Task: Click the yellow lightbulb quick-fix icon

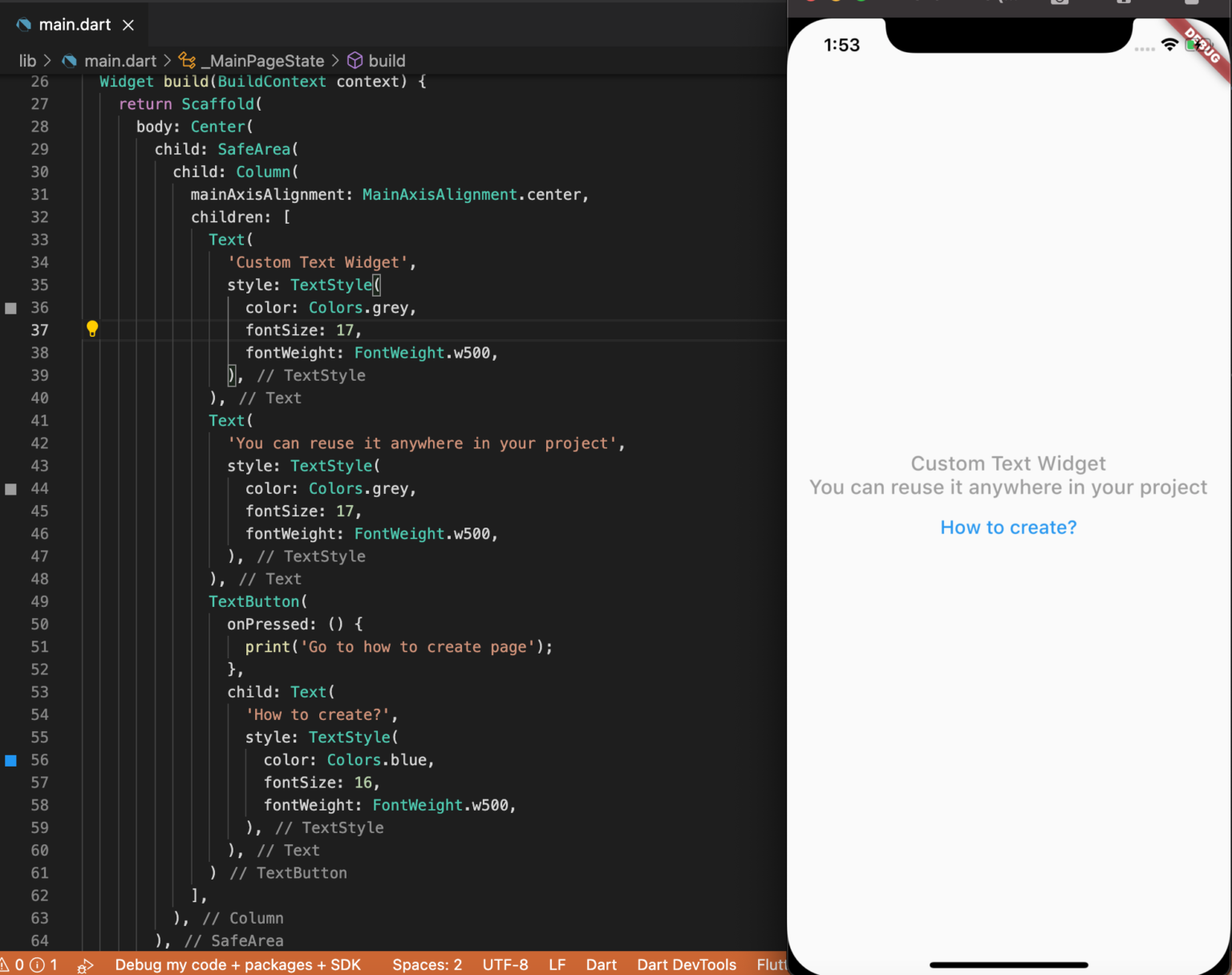Action: tap(92, 328)
